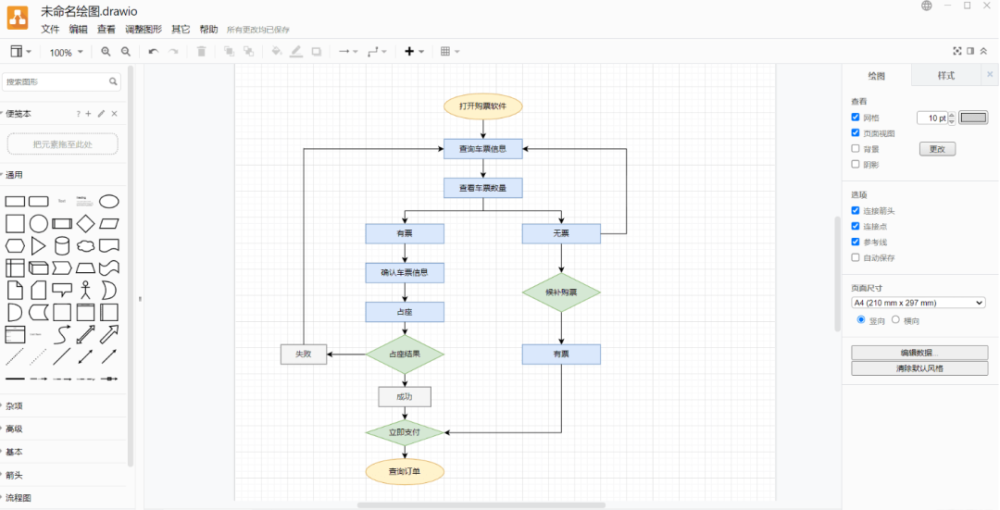
Task: Select the 横向 landscape radio button
Action: 895,319
